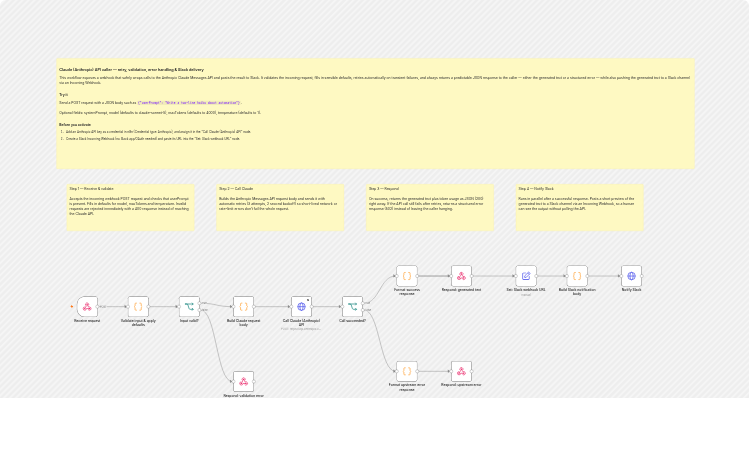The height and width of the screenshot is (450, 749).
Task: Open the Respond: validation error node
Action: click(243, 382)
